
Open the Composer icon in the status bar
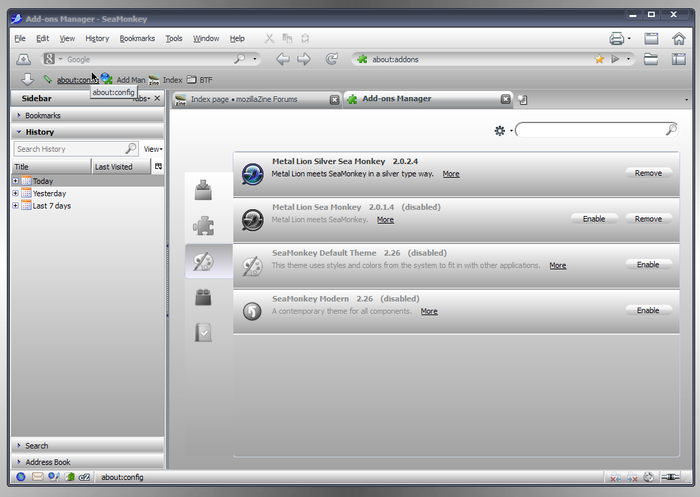click(x=54, y=477)
